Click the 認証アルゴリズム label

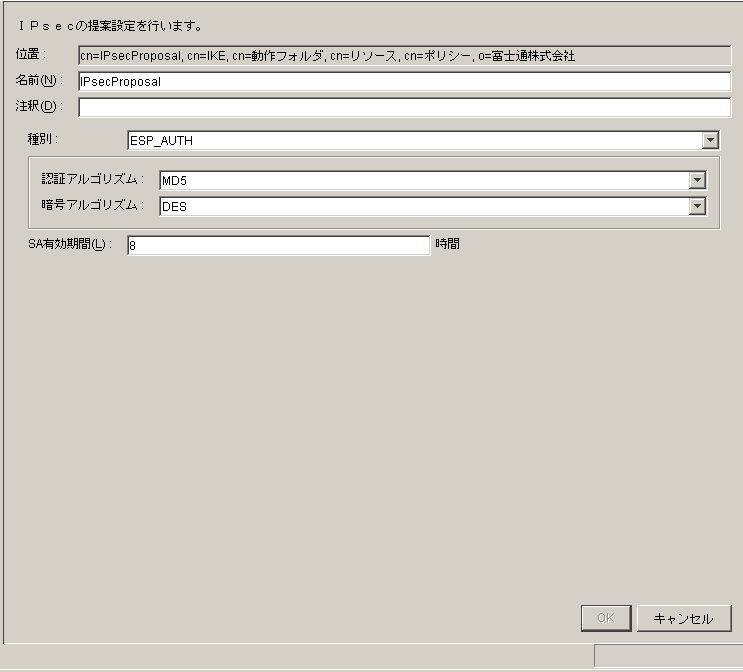coord(92,179)
